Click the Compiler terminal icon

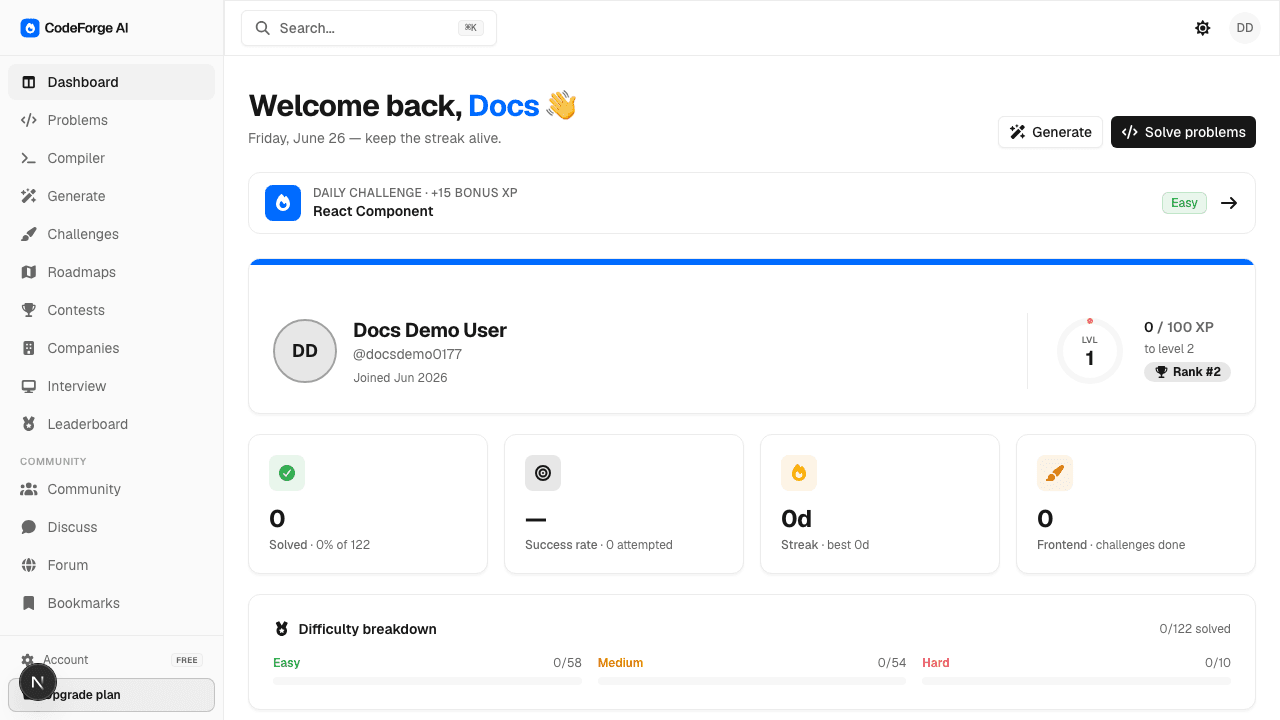pos(29,158)
